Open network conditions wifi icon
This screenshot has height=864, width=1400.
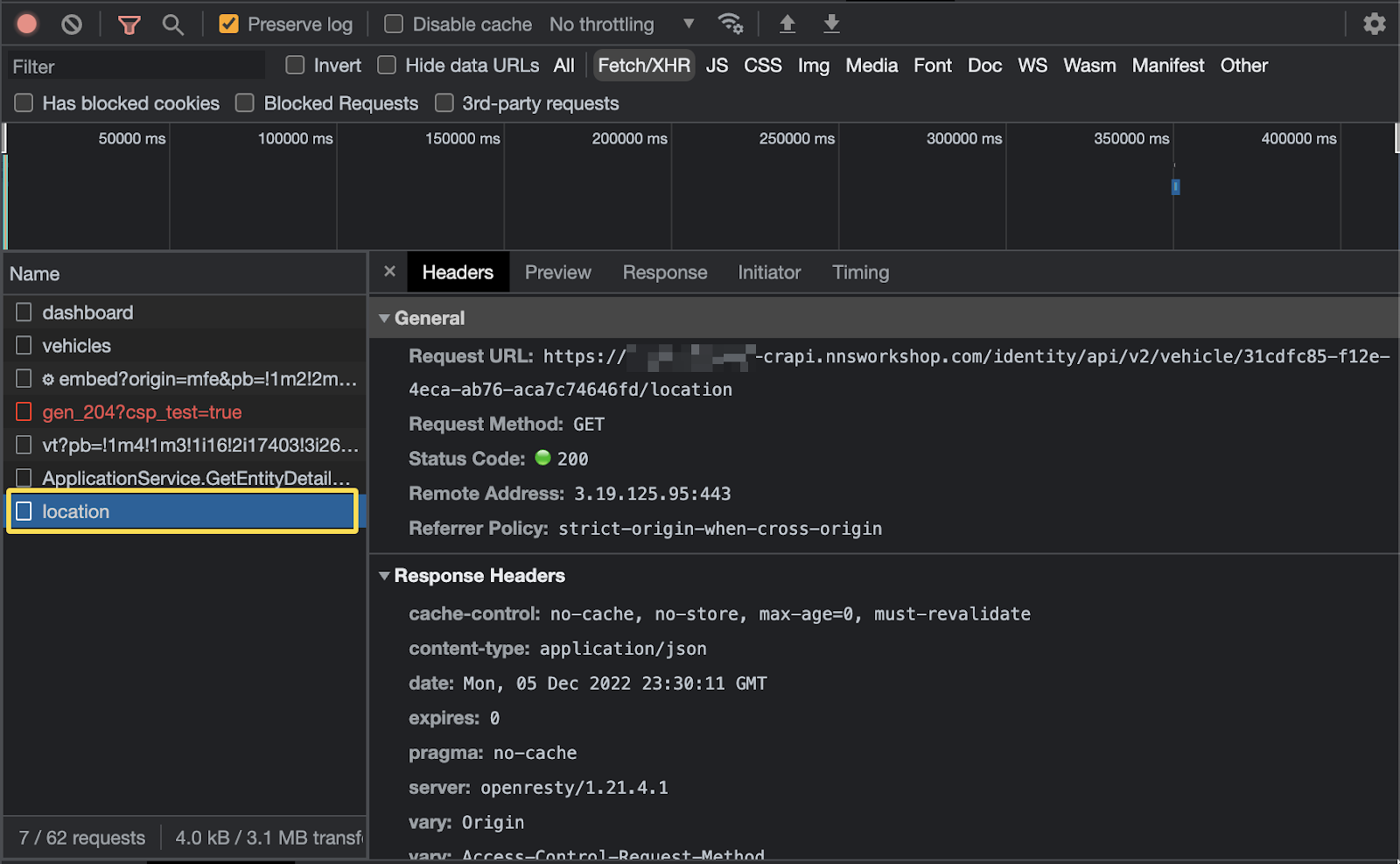pos(730,24)
